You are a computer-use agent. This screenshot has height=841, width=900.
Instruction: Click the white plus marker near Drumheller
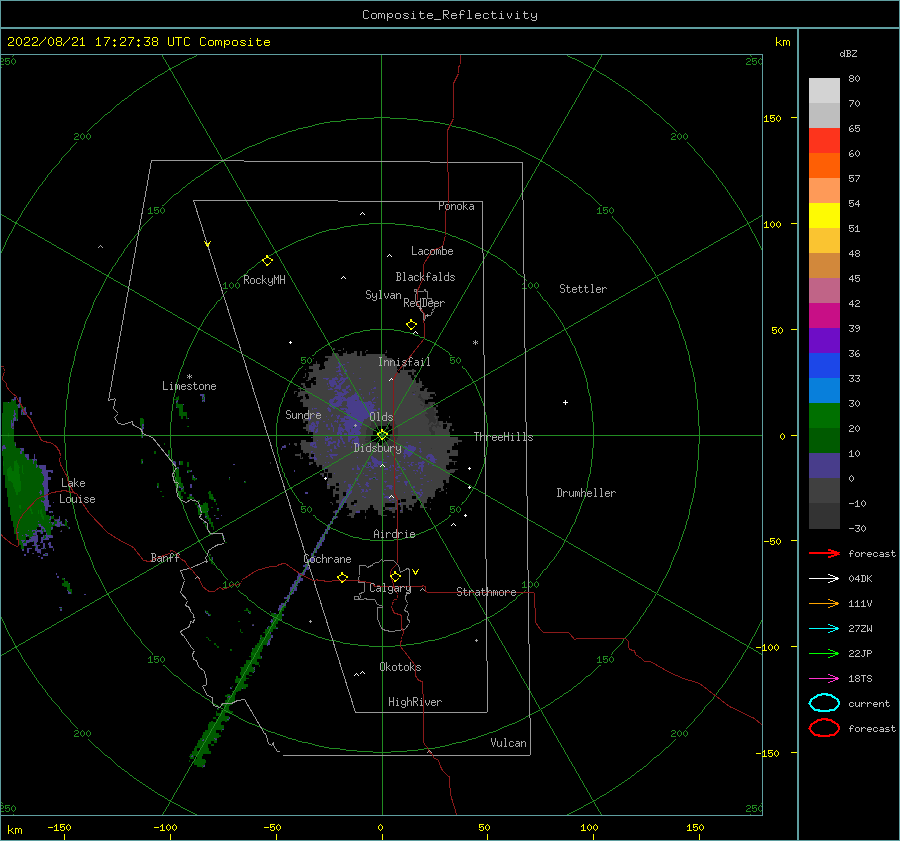coord(565,402)
